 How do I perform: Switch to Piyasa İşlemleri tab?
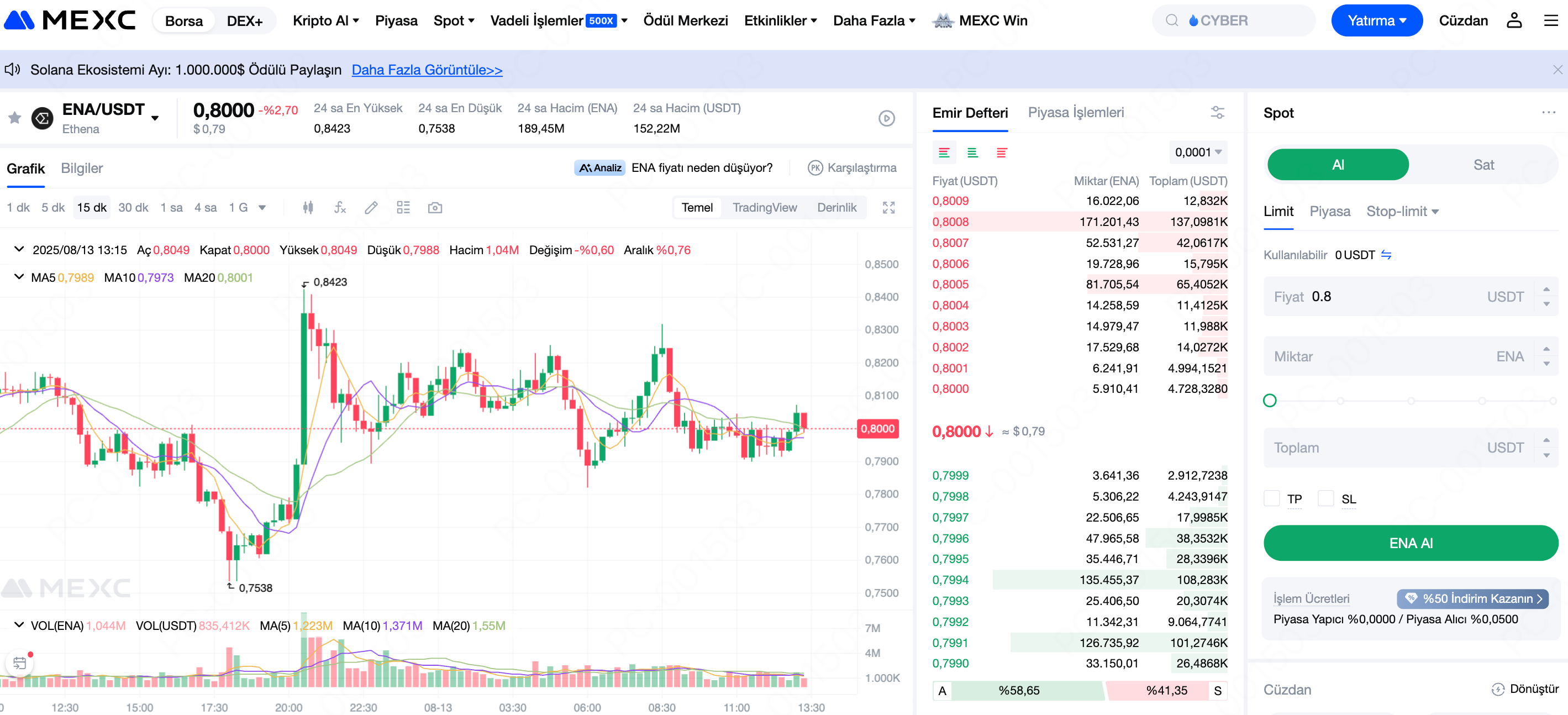(x=1075, y=112)
